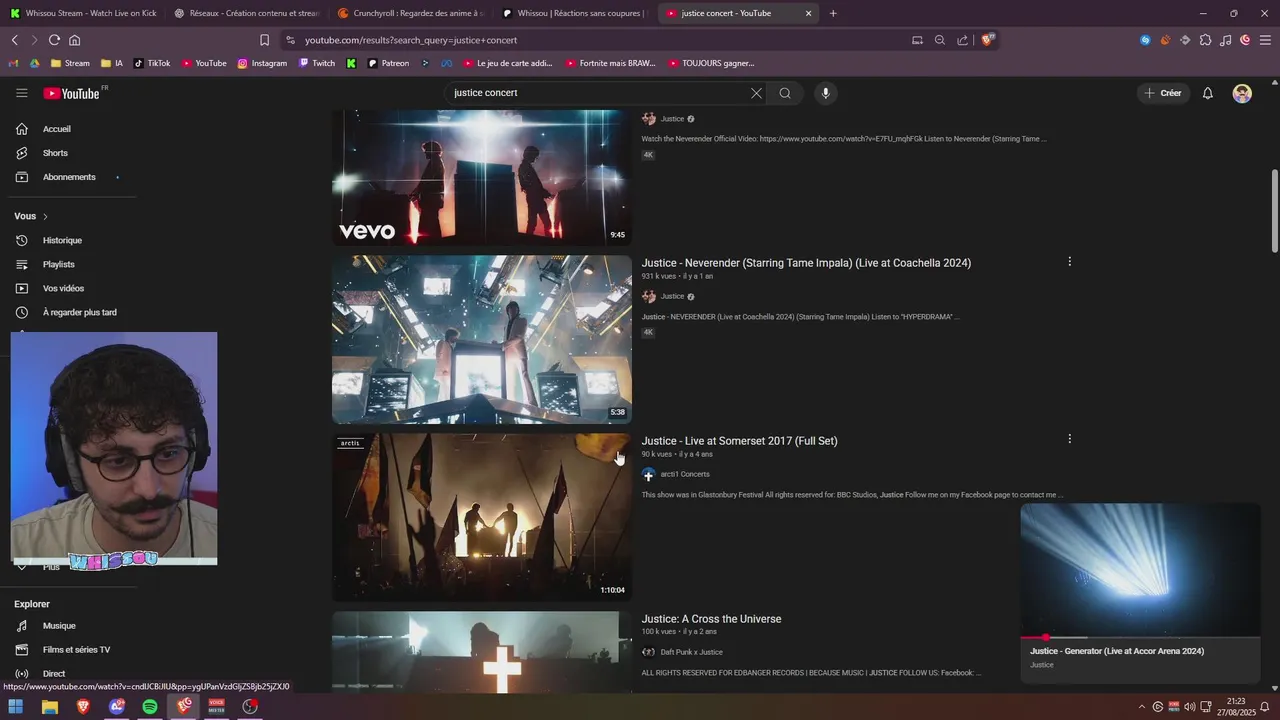Click the Live at Somerset 2017 thumbnail

click(x=482, y=517)
